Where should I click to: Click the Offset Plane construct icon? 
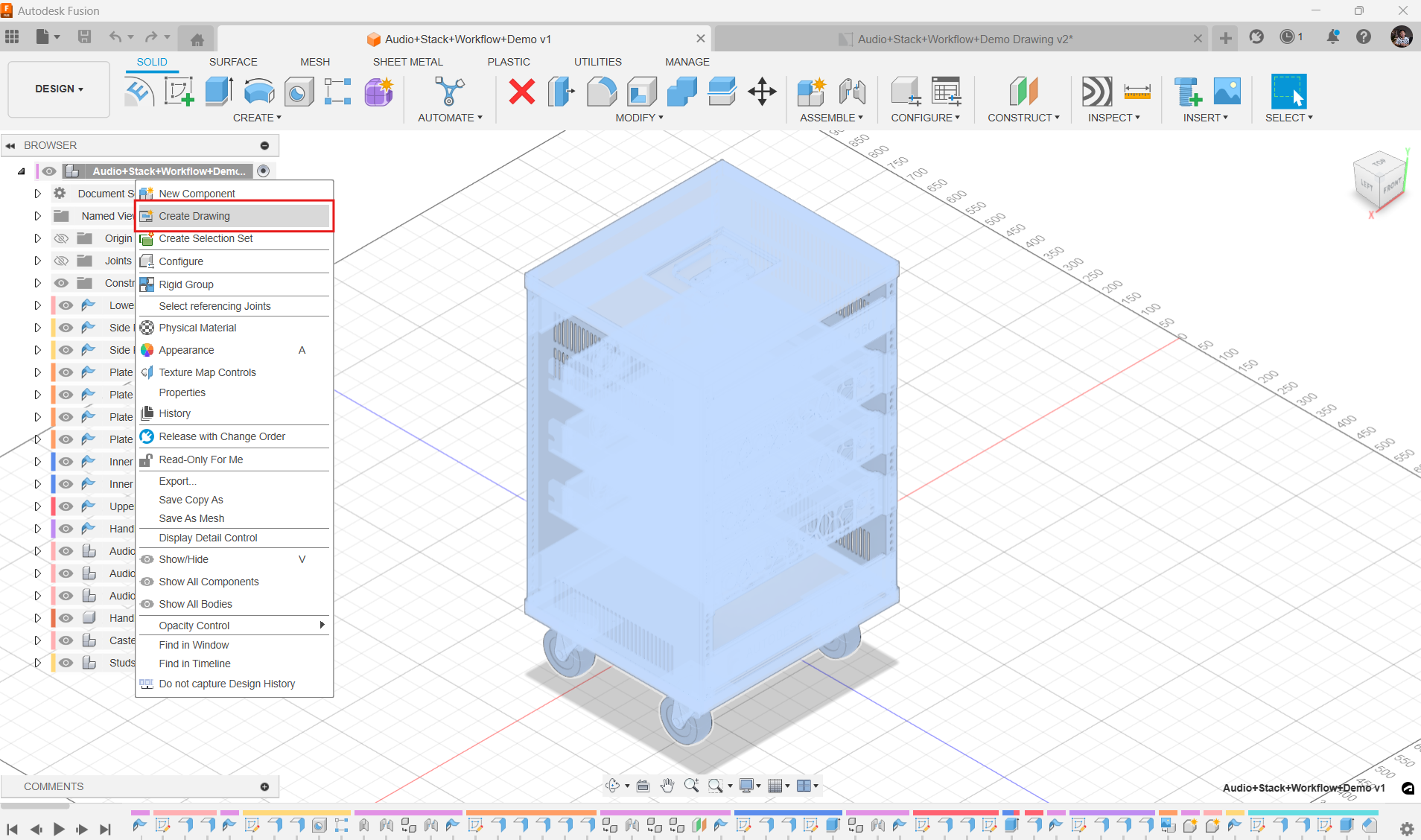point(1023,92)
